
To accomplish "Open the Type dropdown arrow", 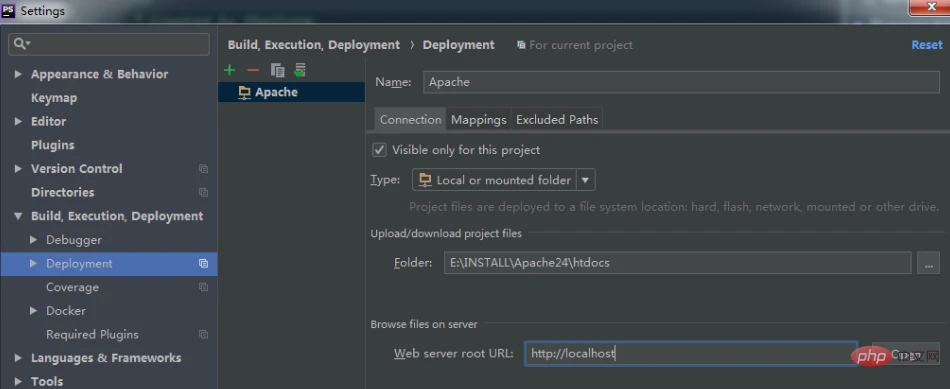I will pyautogui.click(x=585, y=180).
